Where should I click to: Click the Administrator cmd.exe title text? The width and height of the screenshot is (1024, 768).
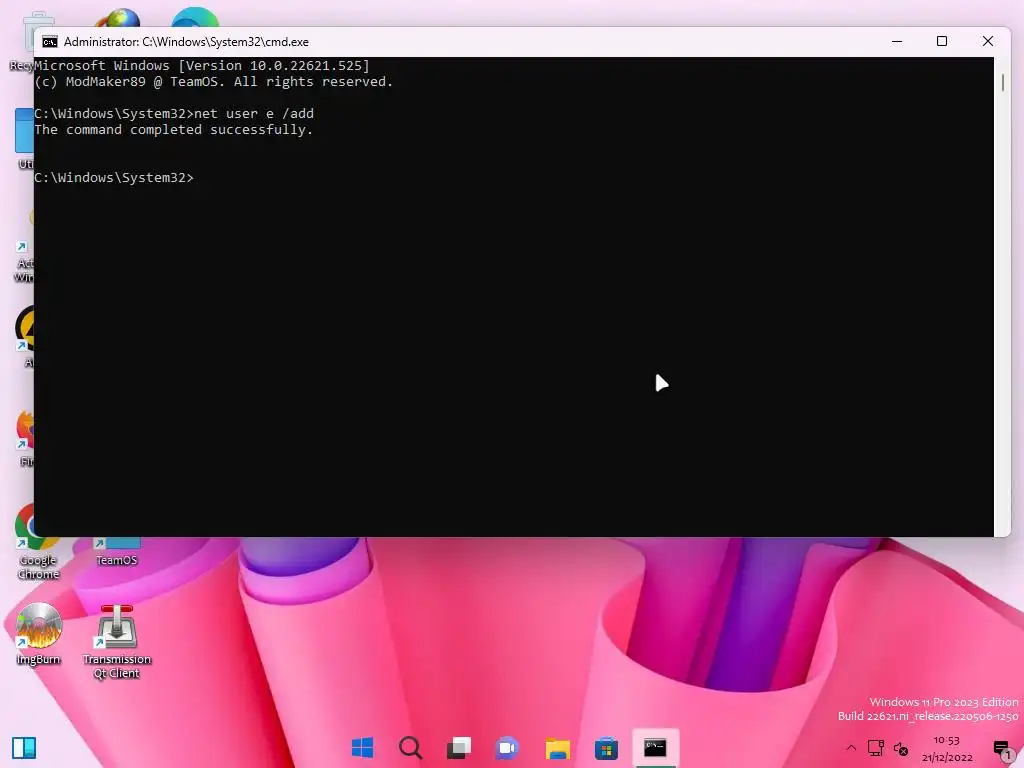(x=186, y=42)
